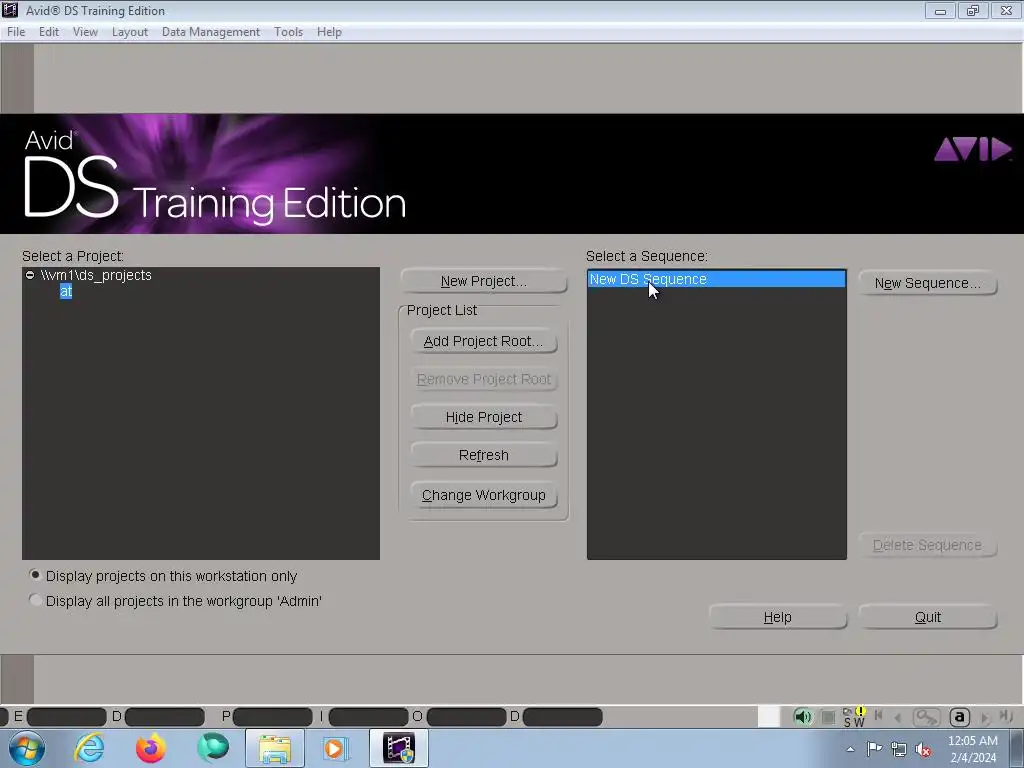This screenshot has width=1024, height=768.
Task: Click Add Project Root... button
Action: (x=484, y=341)
